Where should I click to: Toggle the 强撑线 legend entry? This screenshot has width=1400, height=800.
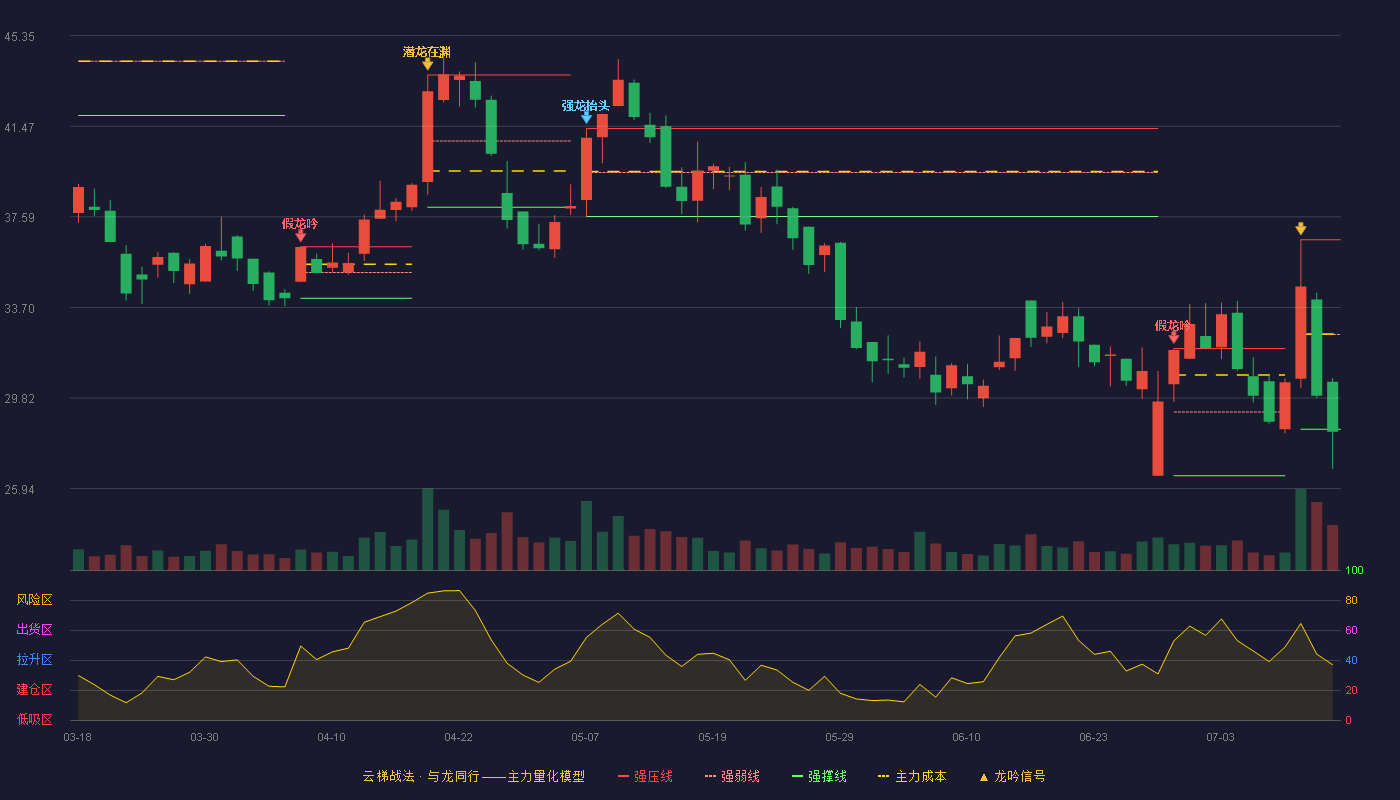coord(819,776)
